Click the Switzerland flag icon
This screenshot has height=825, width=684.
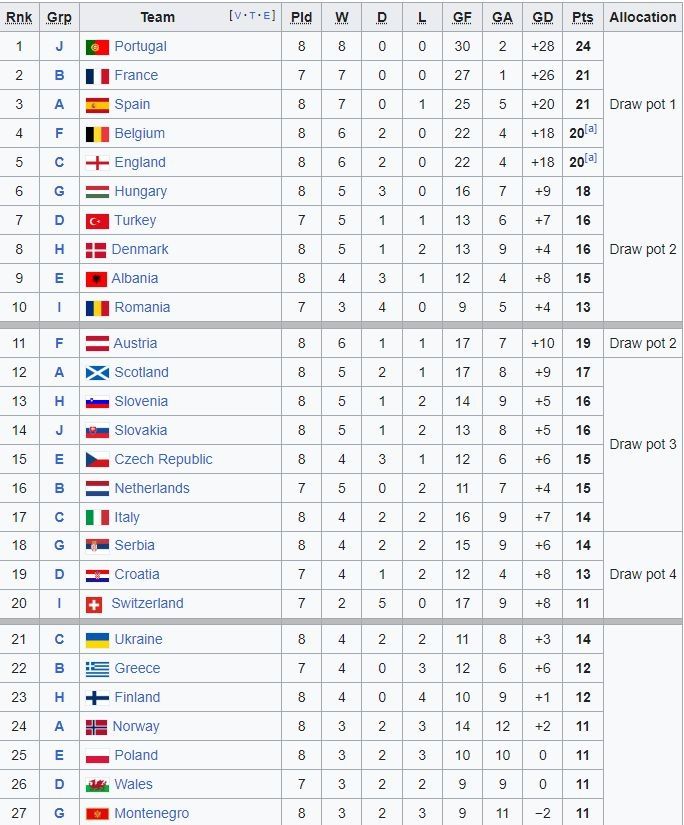click(94, 604)
